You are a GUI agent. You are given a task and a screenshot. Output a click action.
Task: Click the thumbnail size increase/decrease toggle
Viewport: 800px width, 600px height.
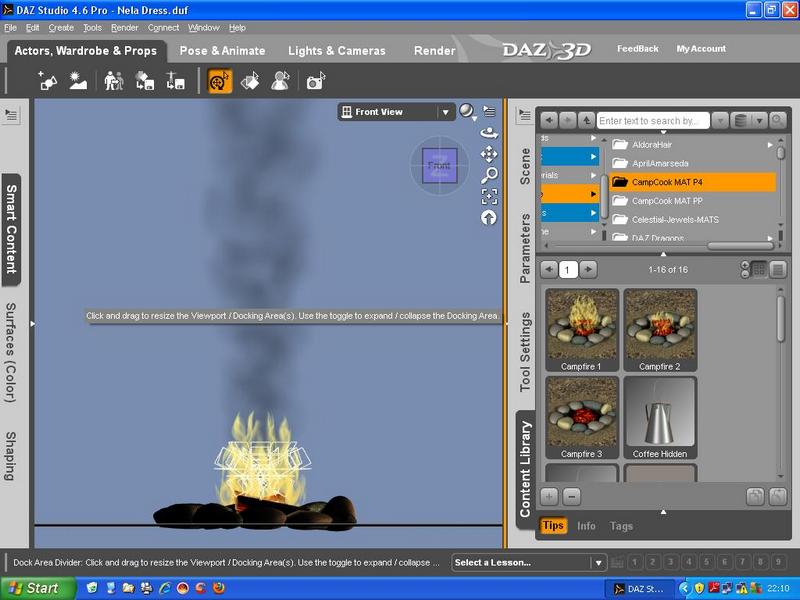pyautogui.click(x=745, y=269)
